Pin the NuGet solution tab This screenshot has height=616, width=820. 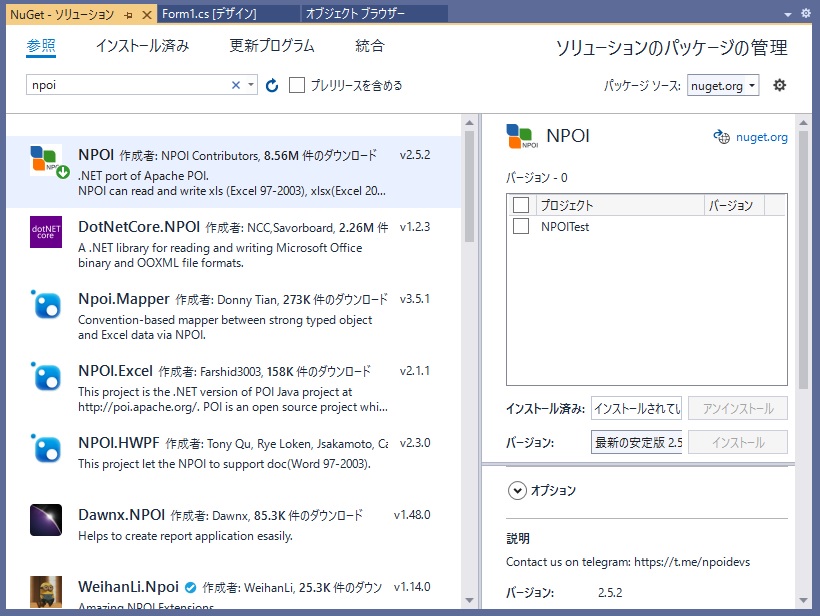(x=128, y=15)
